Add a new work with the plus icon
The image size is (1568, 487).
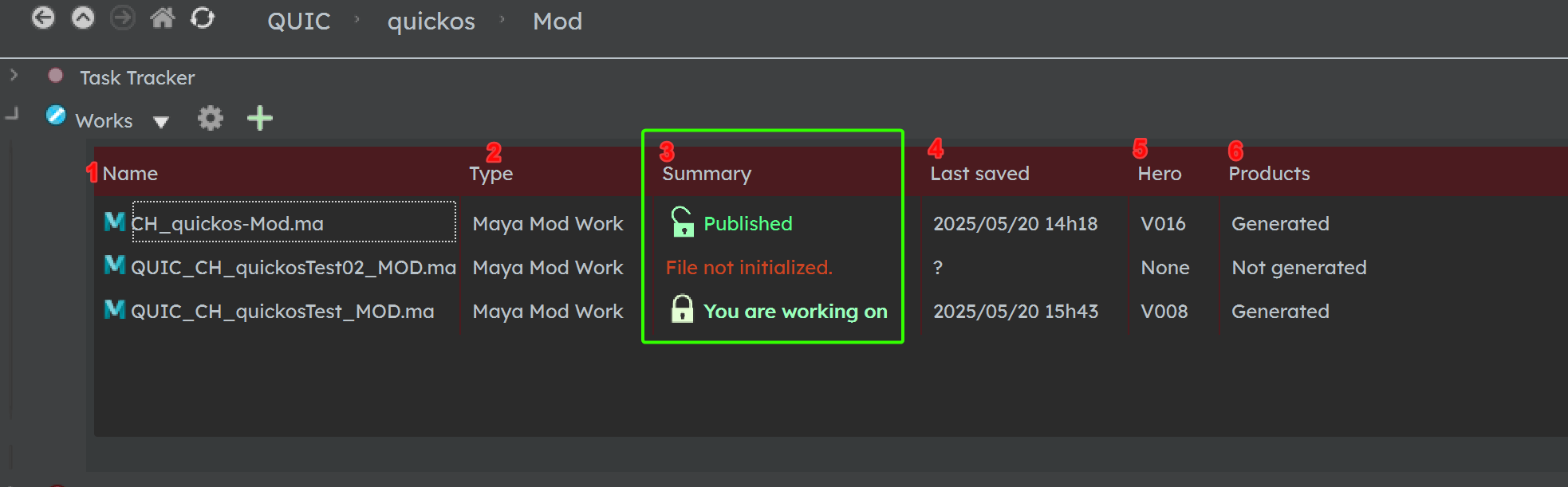point(260,119)
